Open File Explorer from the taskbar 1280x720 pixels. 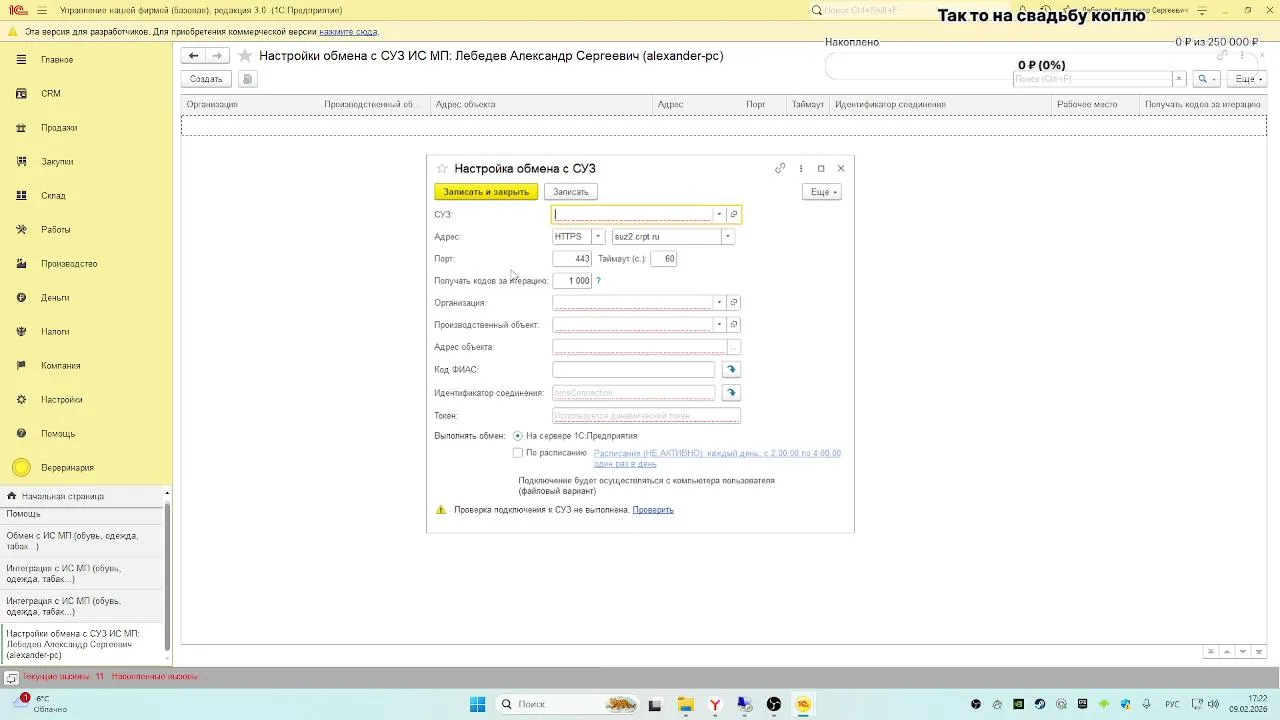685,704
